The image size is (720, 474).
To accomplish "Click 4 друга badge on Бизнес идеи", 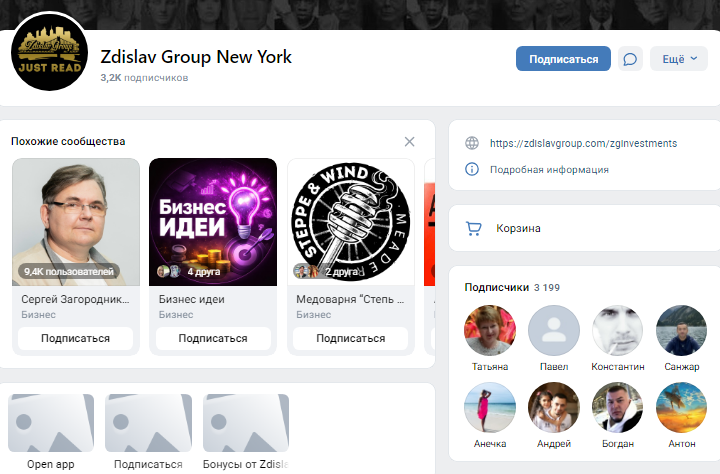I will pyautogui.click(x=189, y=271).
